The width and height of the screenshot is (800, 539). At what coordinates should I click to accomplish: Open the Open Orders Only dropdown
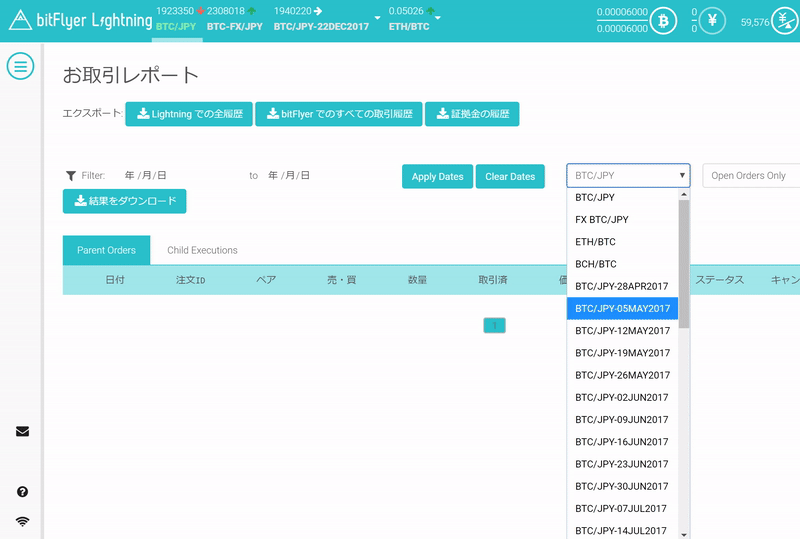(751, 176)
